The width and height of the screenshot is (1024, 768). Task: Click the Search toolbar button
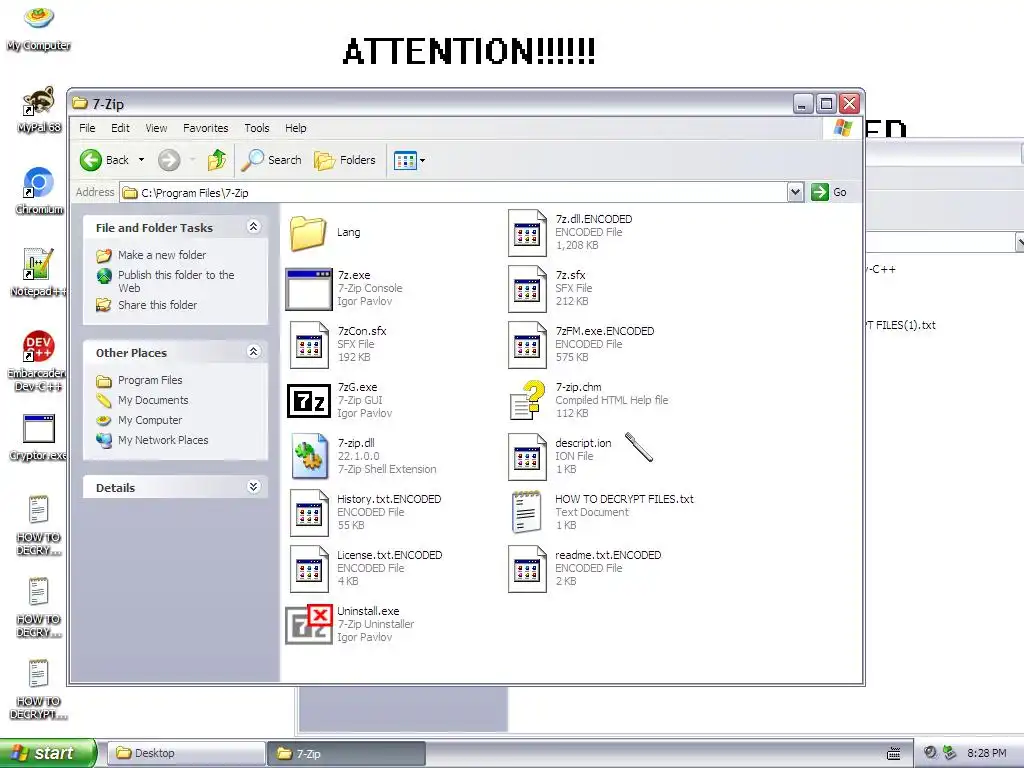click(271, 160)
